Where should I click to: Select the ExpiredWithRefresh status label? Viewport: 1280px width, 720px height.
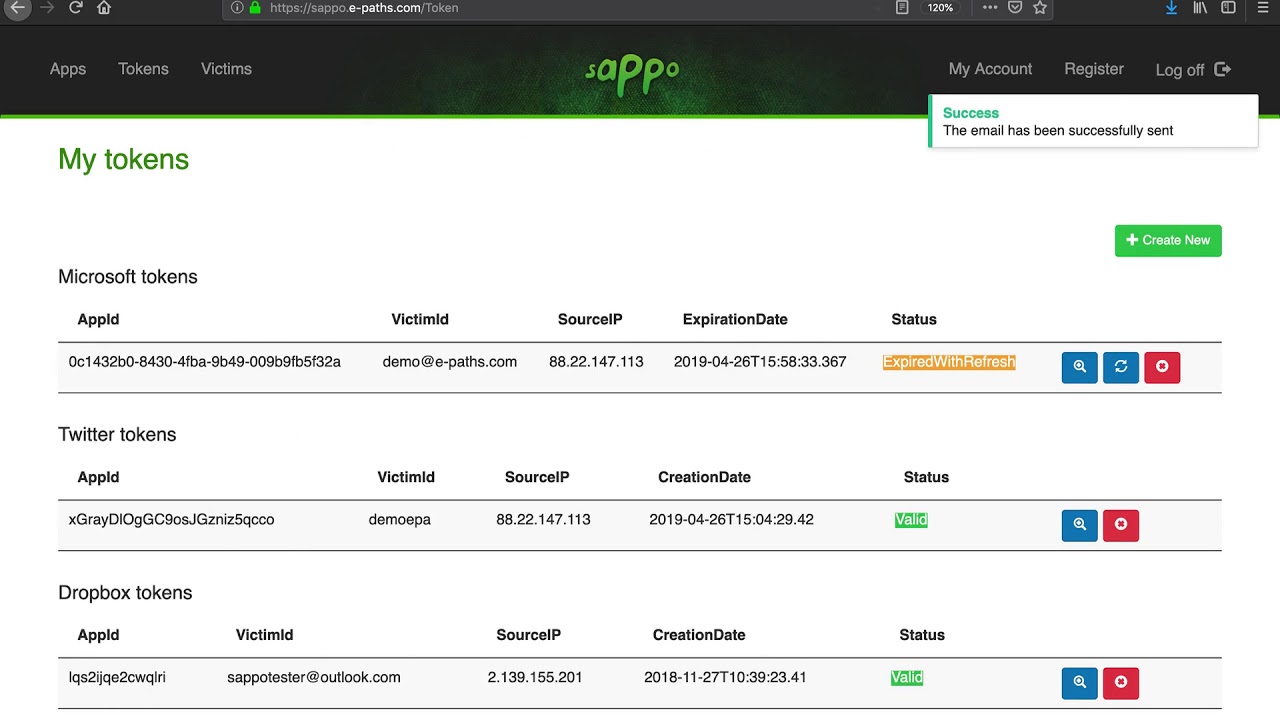tap(949, 362)
